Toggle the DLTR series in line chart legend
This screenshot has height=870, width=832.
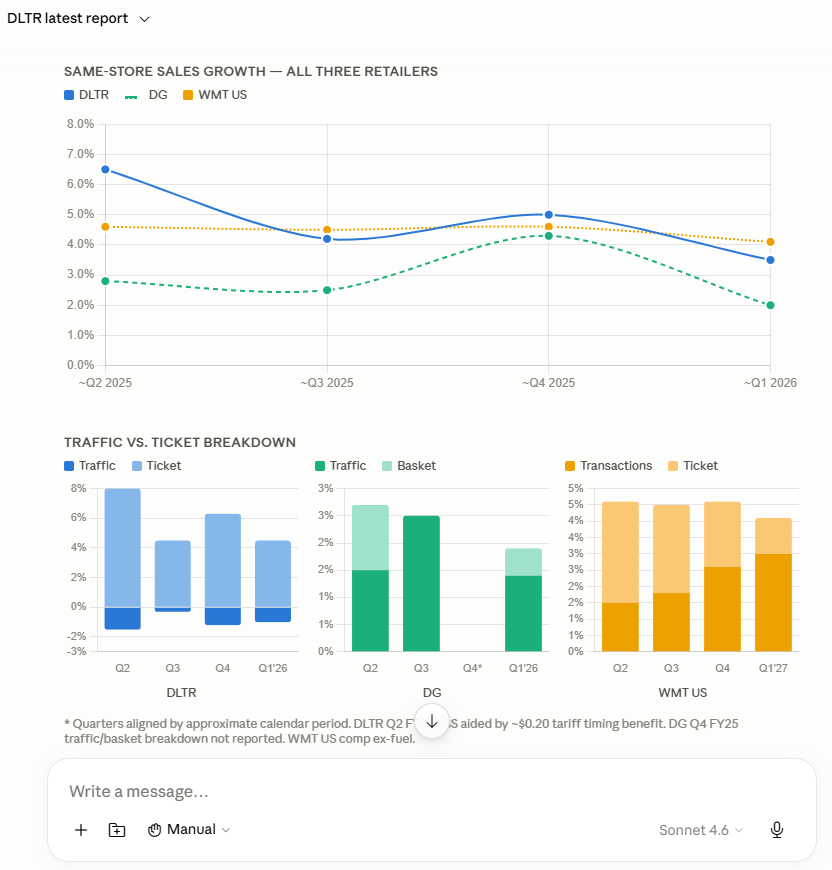87,95
